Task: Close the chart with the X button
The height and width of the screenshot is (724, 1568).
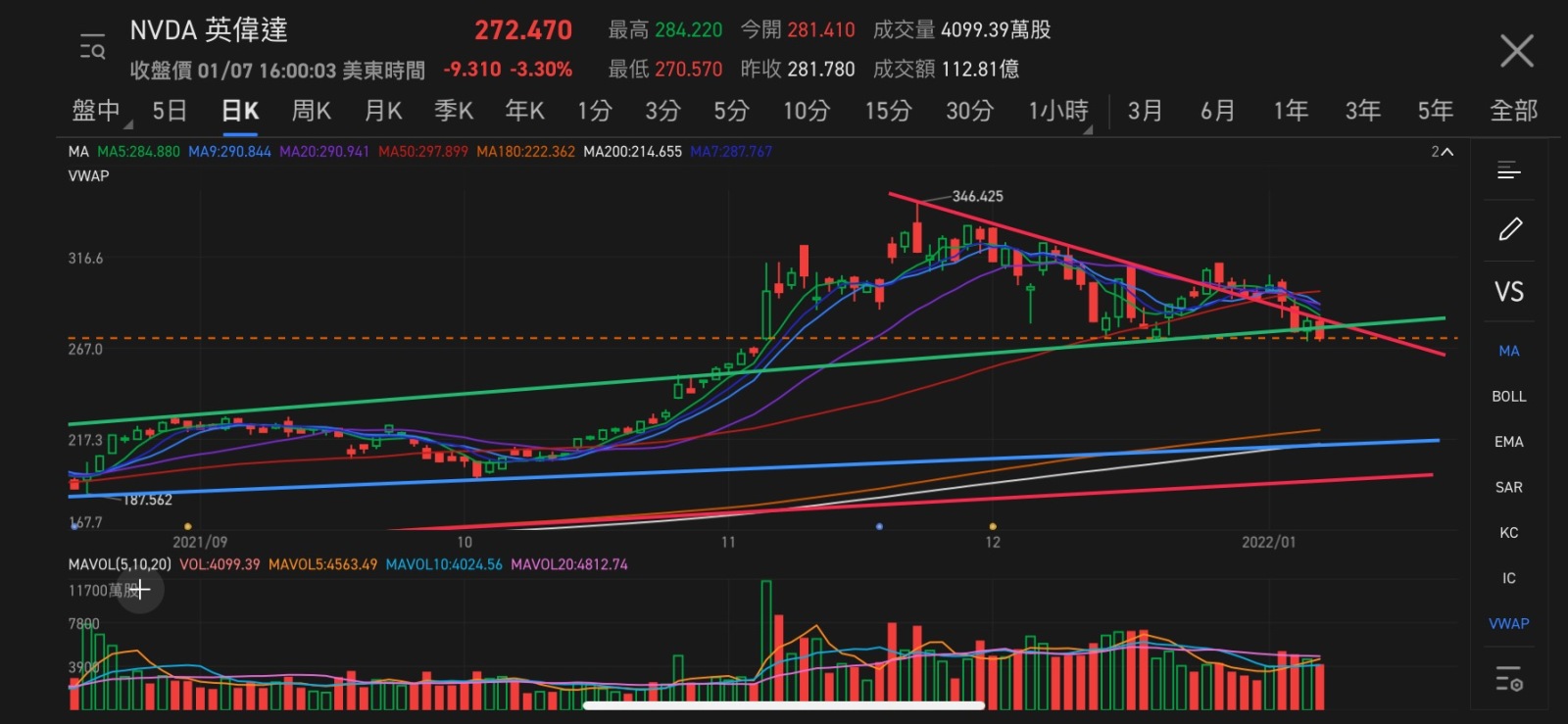Action: coord(1516,50)
